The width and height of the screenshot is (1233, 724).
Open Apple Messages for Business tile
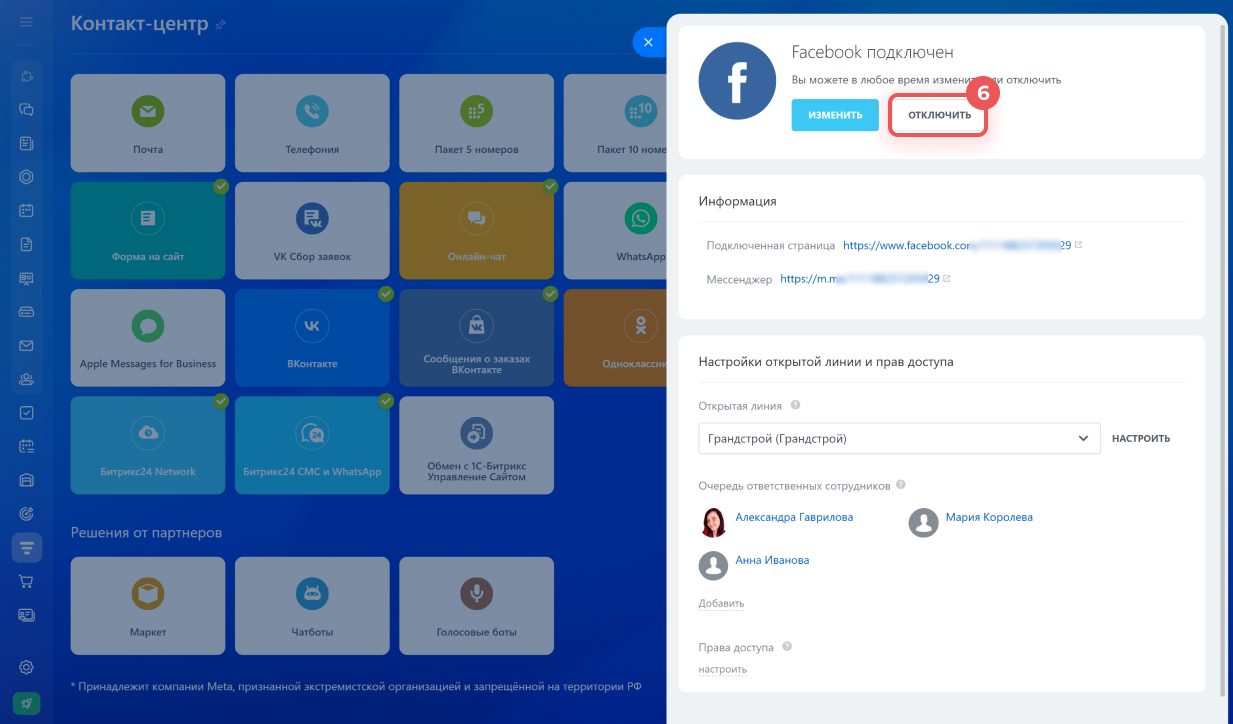[148, 338]
